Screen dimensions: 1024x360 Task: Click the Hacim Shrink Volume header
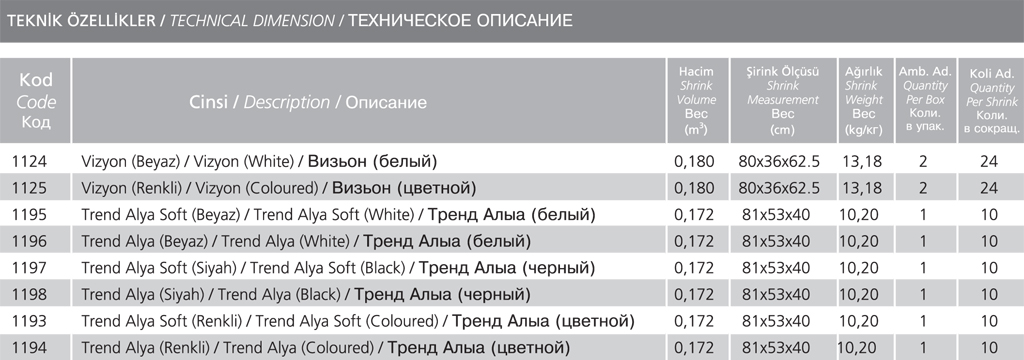(x=696, y=101)
